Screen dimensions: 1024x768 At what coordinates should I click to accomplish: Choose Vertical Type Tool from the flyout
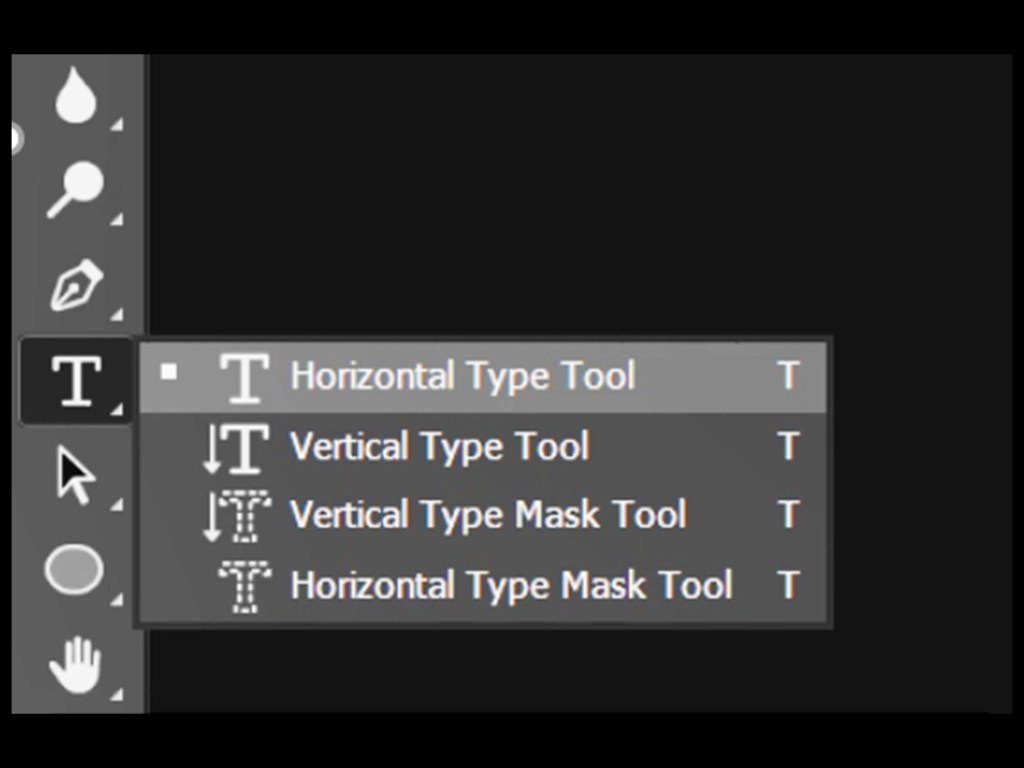439,446
